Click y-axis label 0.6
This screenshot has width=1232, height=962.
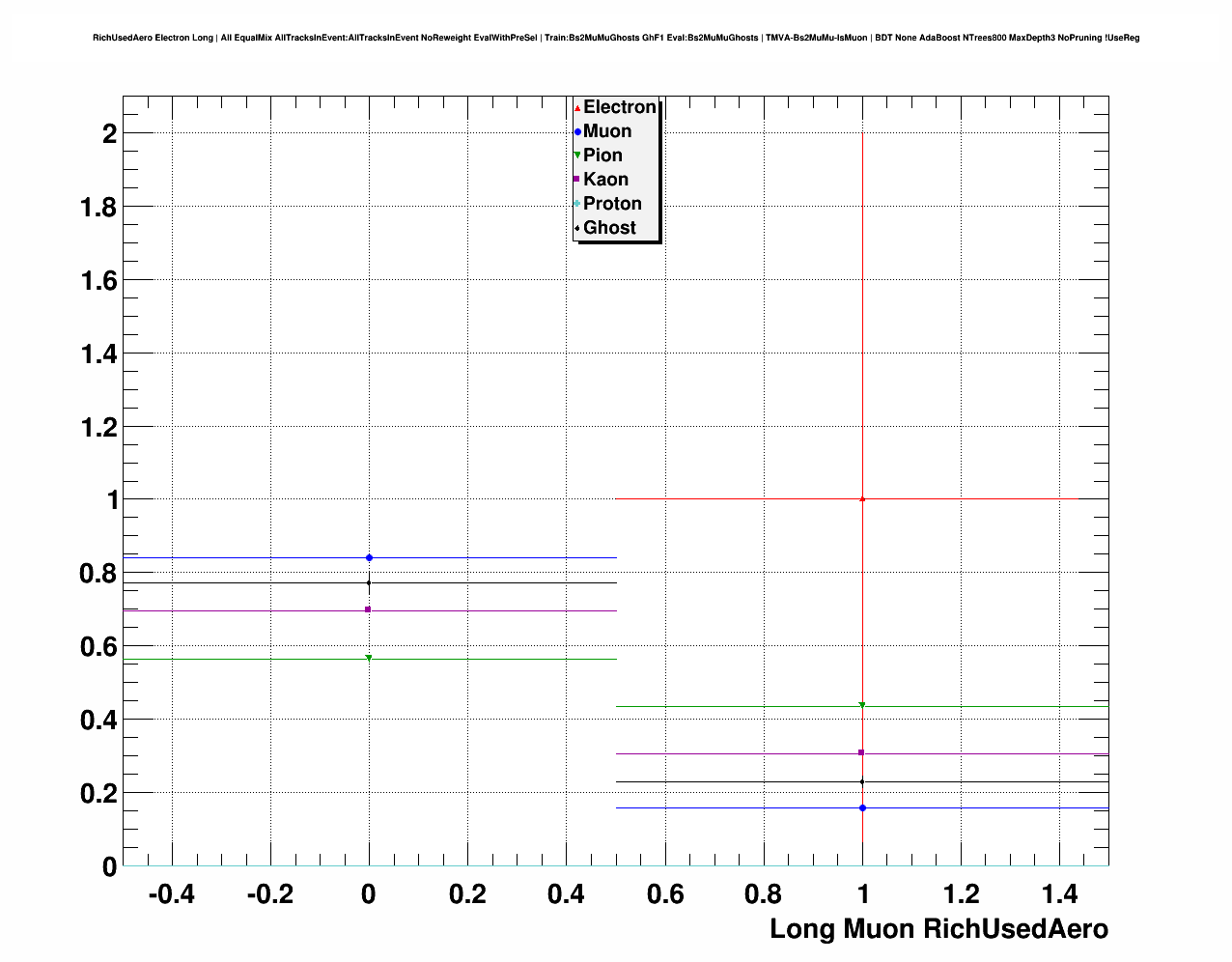pyautogui.click(x=99, y=647)
